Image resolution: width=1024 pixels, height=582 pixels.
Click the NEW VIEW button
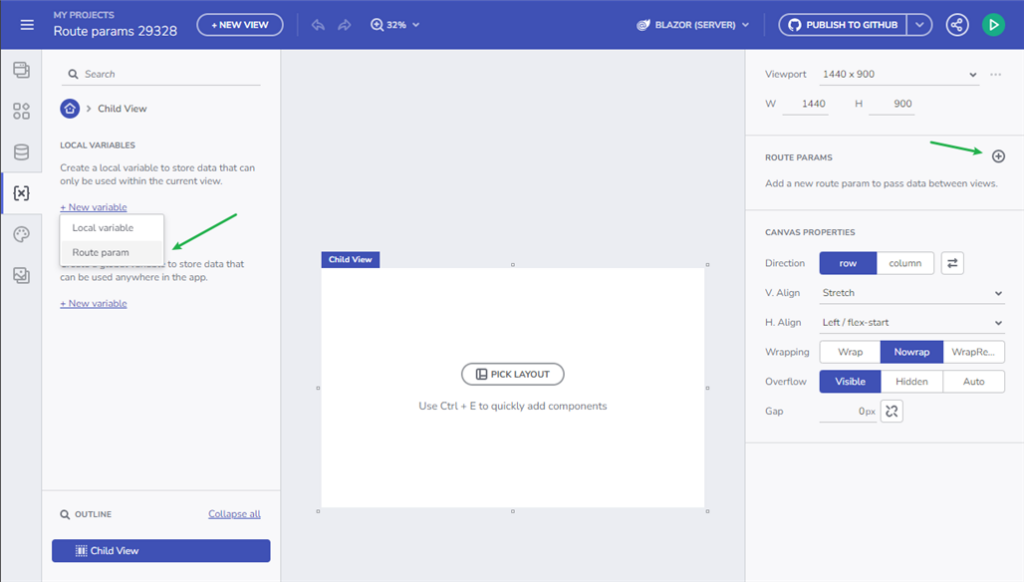(239, 24)
